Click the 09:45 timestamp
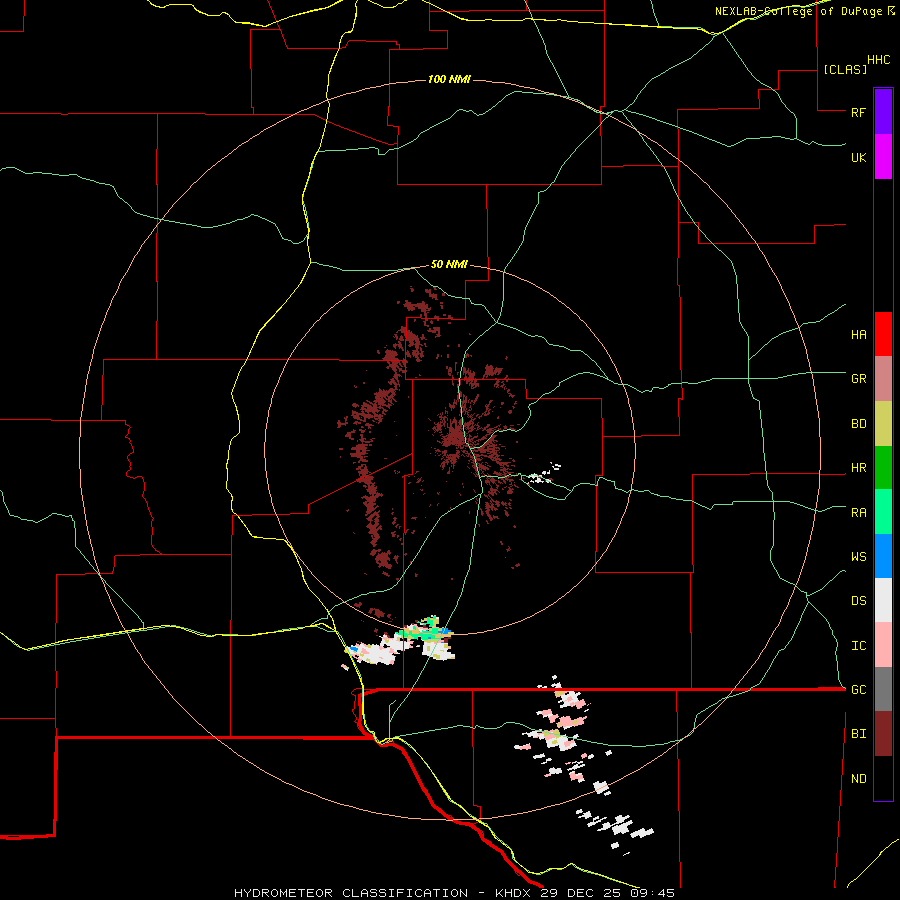900x900 pixels. (652, 893)
